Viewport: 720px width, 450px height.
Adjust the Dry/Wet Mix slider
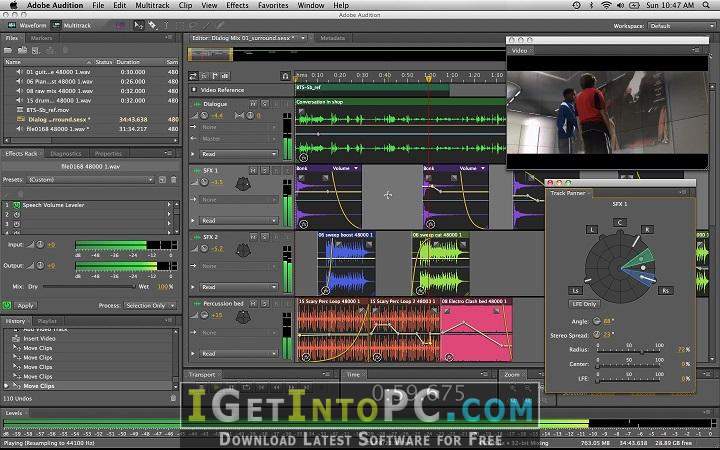[89, 287]
